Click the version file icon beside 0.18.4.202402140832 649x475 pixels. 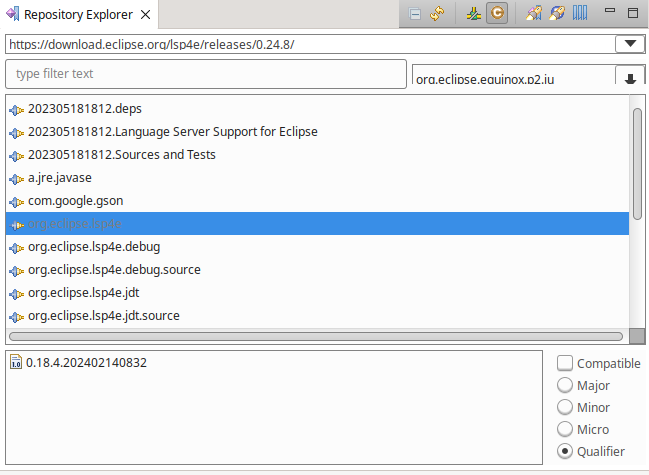coord(16,362)
